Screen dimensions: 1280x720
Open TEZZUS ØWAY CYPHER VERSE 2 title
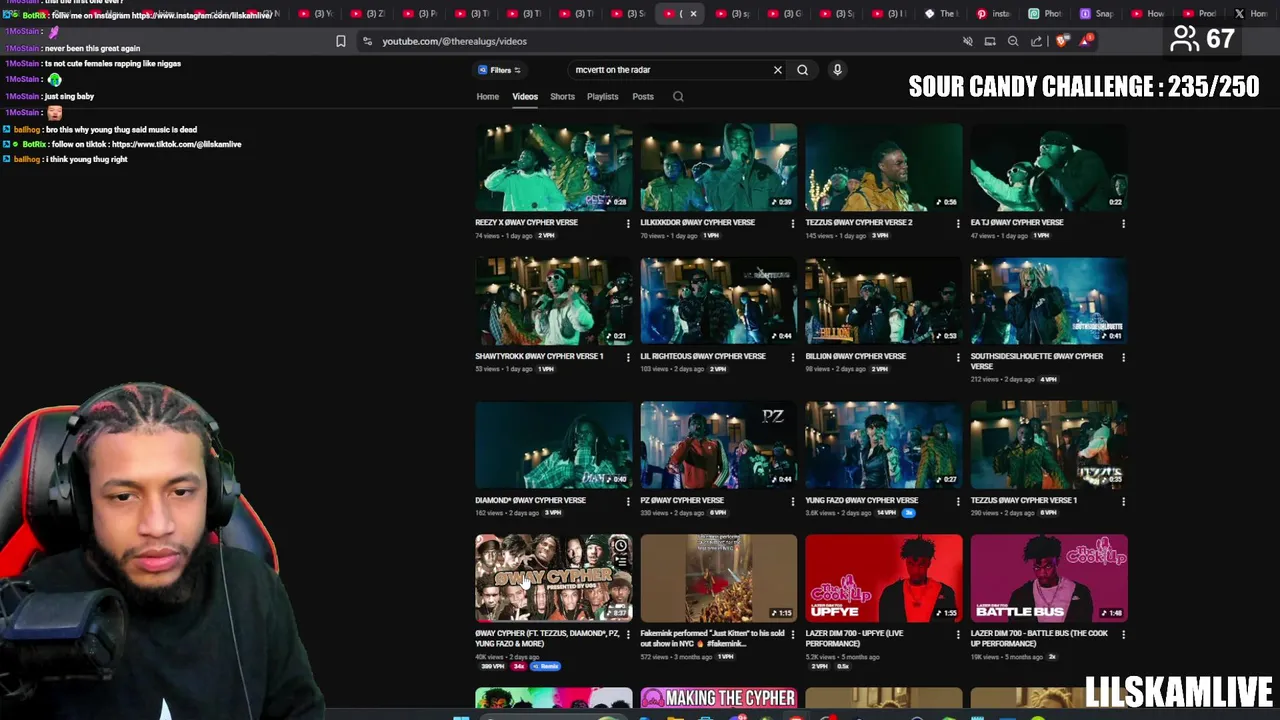(858, 223)
